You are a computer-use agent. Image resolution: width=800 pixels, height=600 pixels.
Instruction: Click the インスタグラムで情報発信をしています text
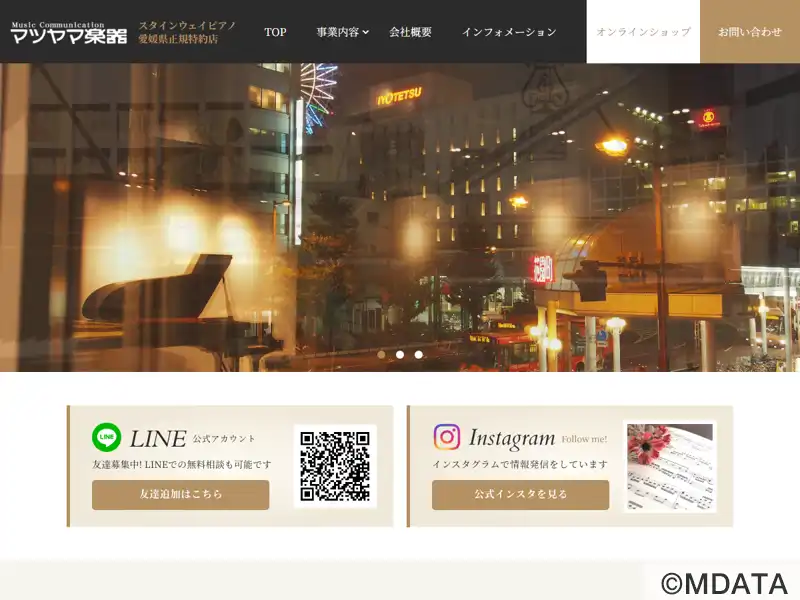(520, 464)
